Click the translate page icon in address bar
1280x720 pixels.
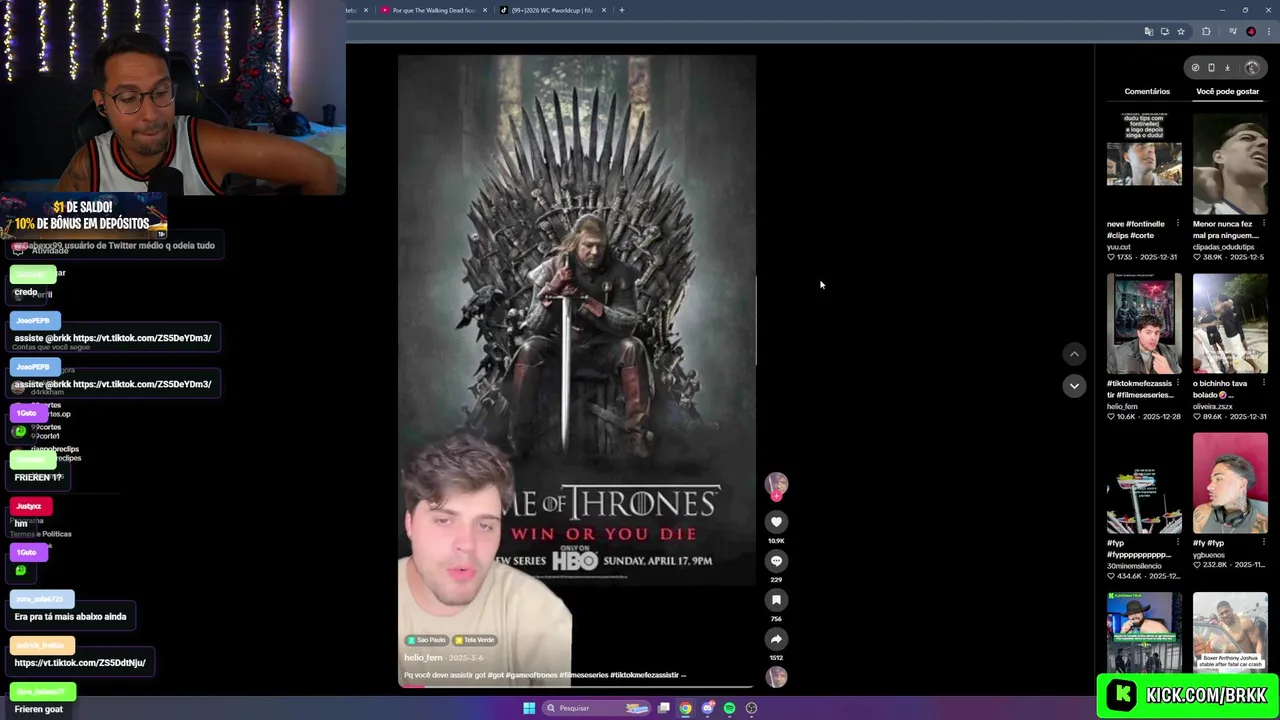1148,32
